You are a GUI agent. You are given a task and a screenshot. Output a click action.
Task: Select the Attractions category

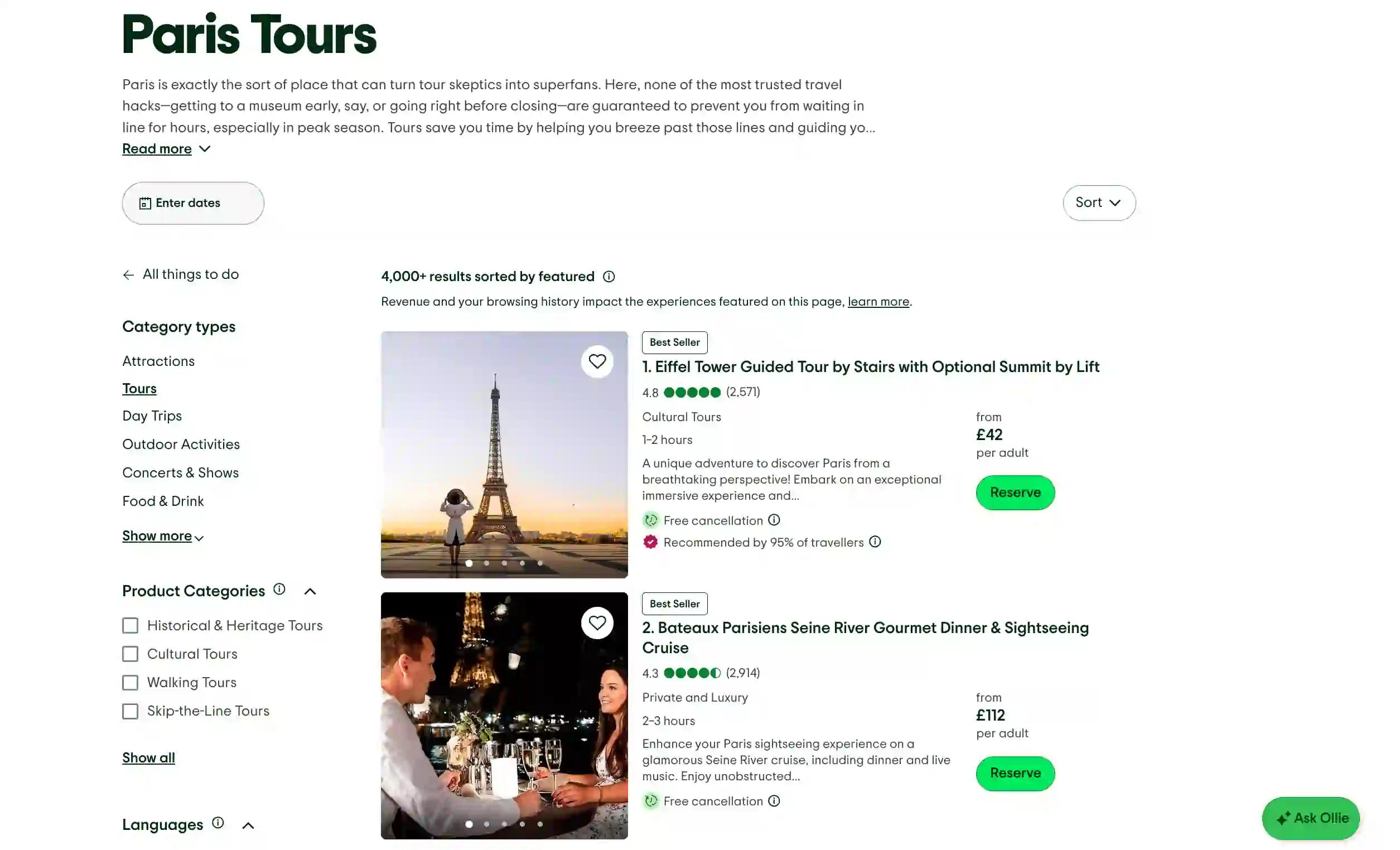(x=158, y=361)
